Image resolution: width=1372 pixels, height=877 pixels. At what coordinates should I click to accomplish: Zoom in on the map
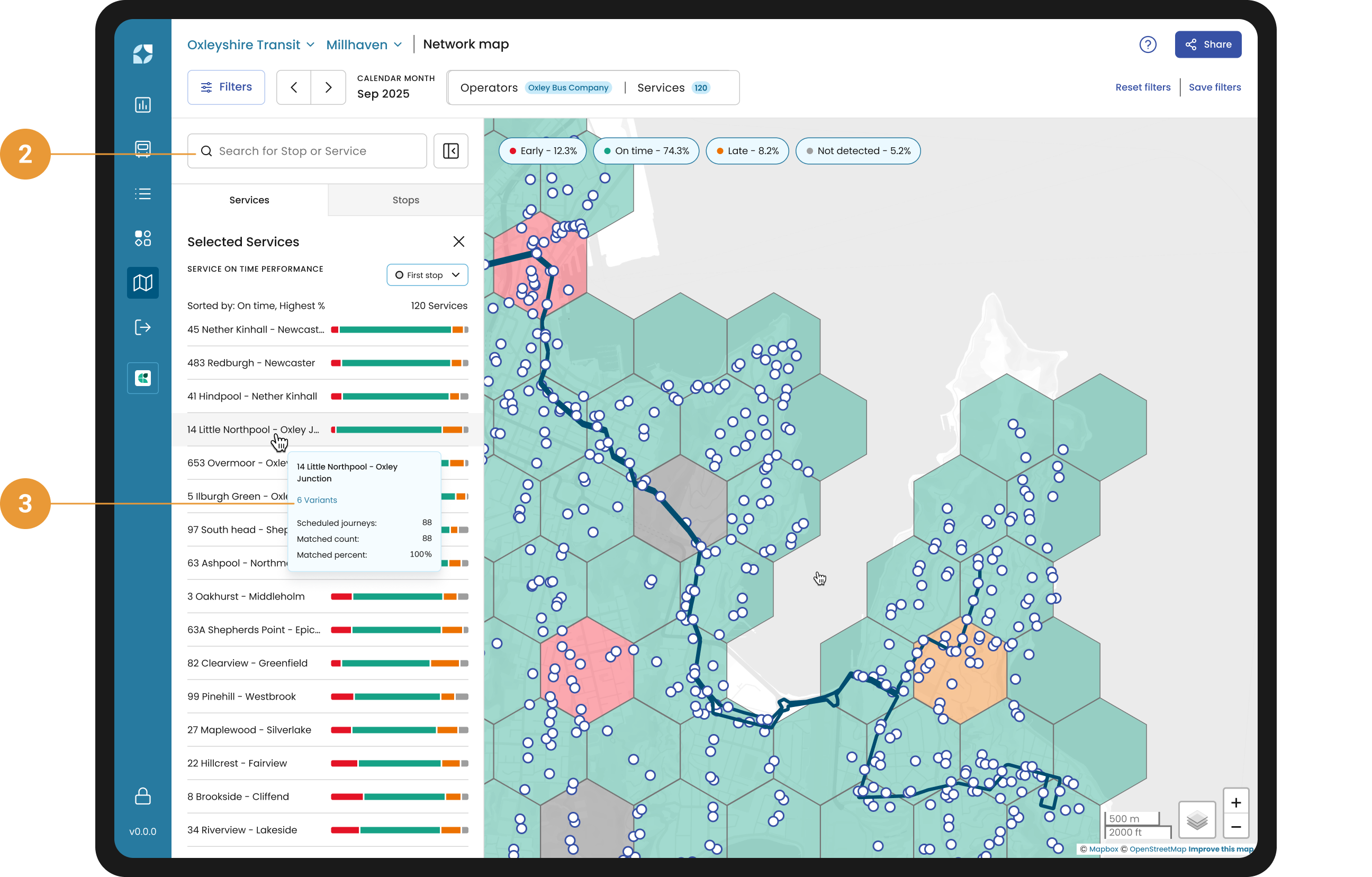(x=1235, y=803)
